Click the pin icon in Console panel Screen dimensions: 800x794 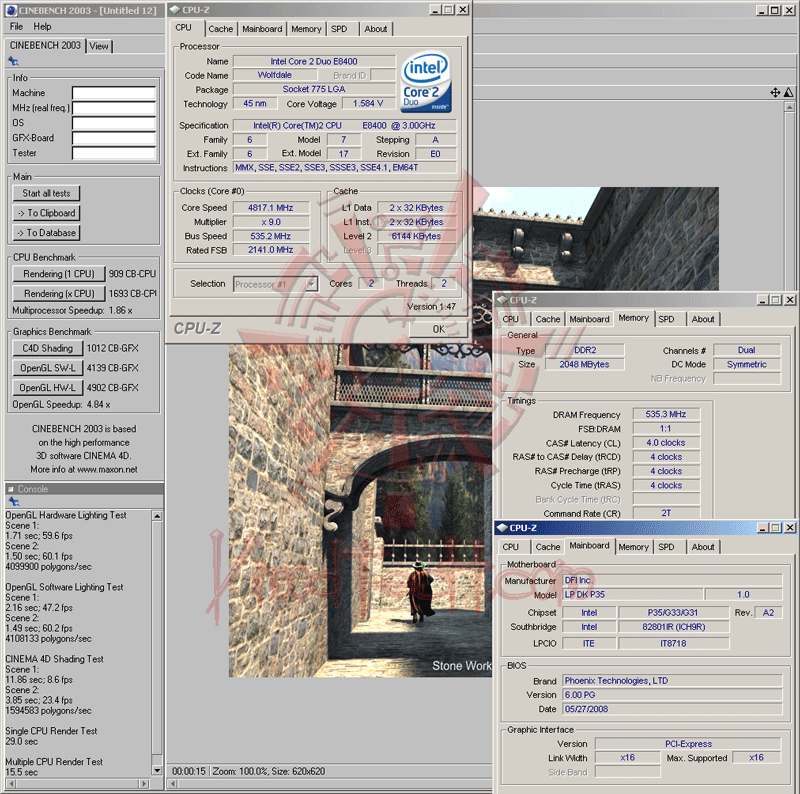pos(14,502)
